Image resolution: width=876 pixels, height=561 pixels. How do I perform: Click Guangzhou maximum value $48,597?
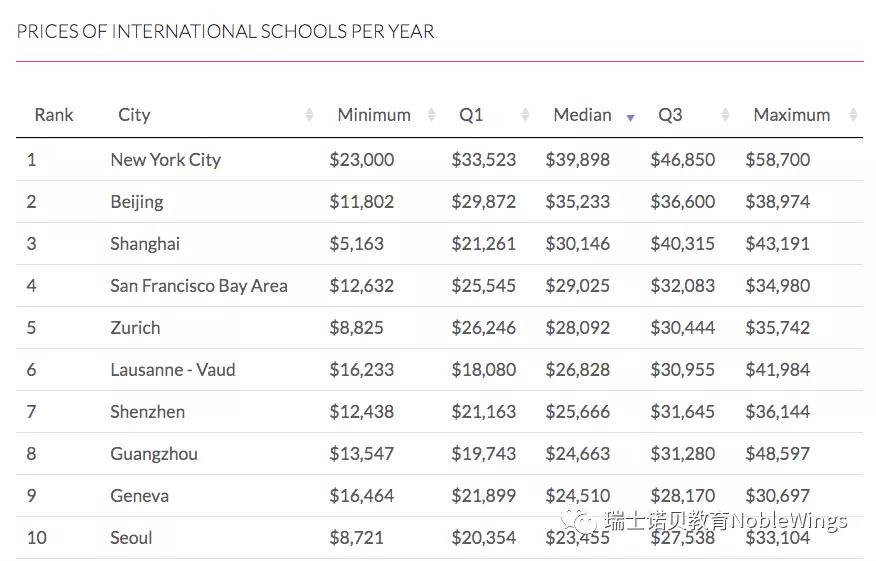(777, 453)
